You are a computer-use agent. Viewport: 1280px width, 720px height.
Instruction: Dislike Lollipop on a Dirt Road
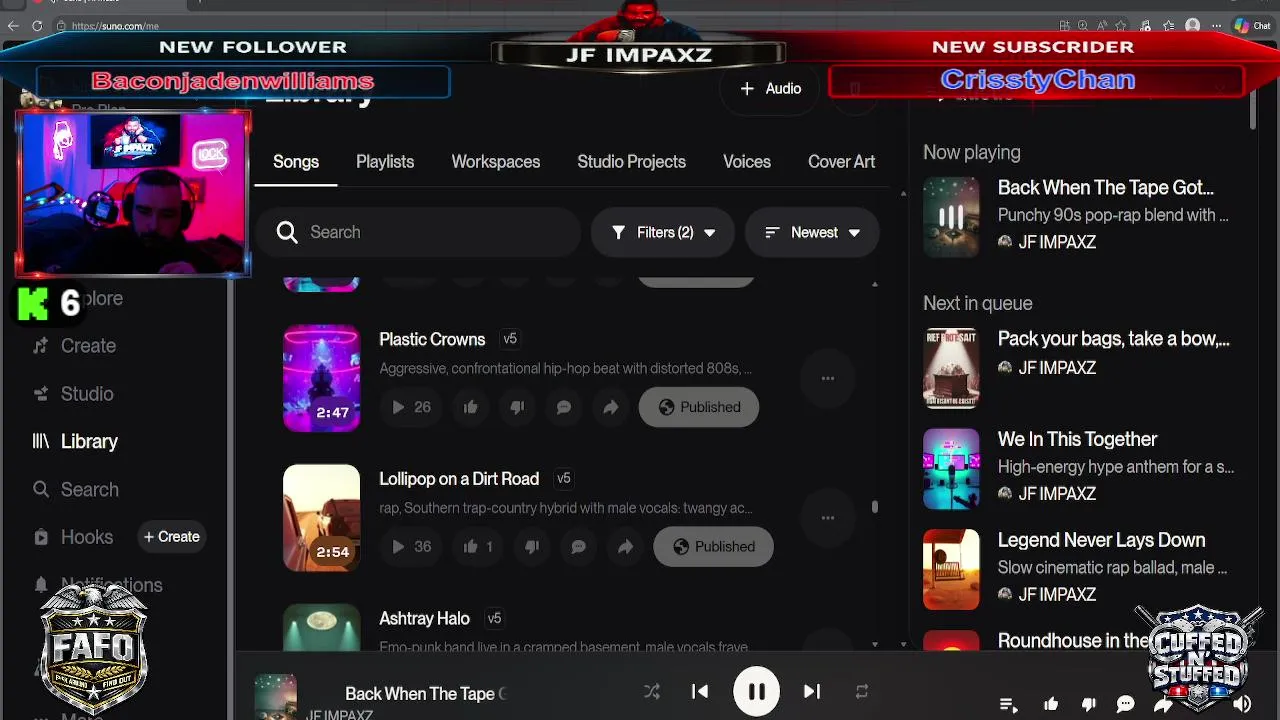click(532, 546)
